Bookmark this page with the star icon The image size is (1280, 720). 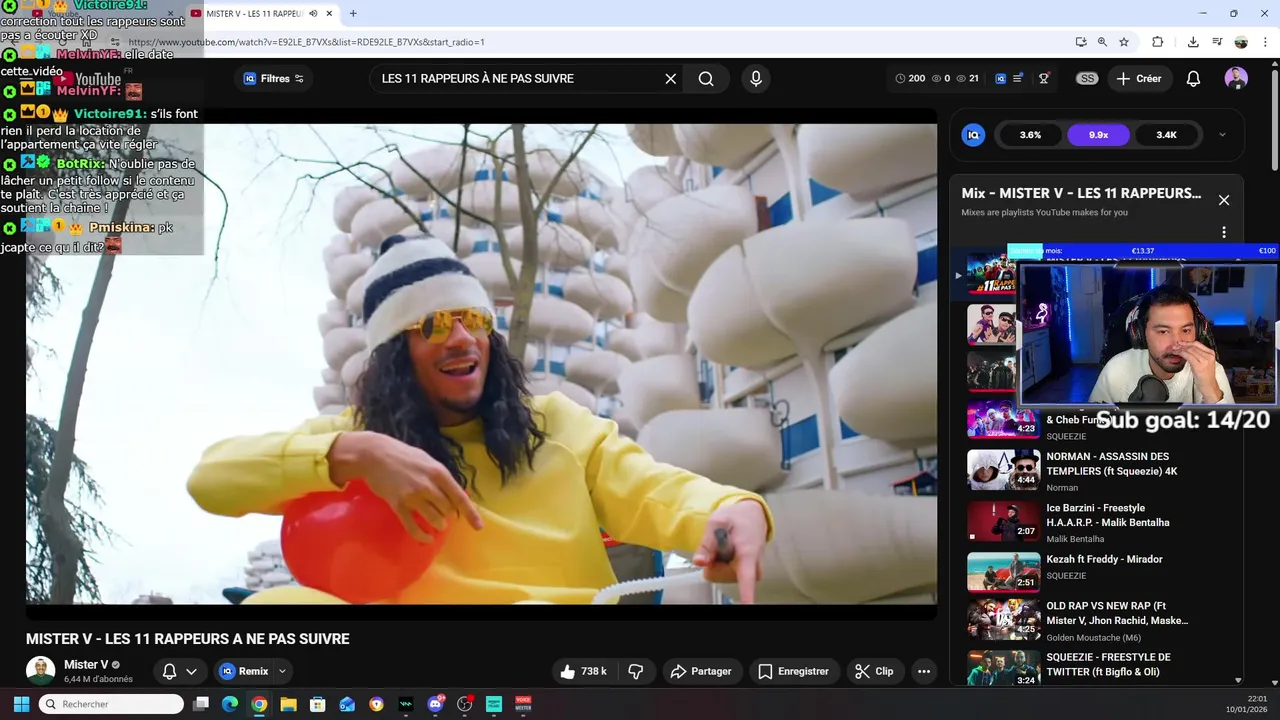[x=1124, y=42]
